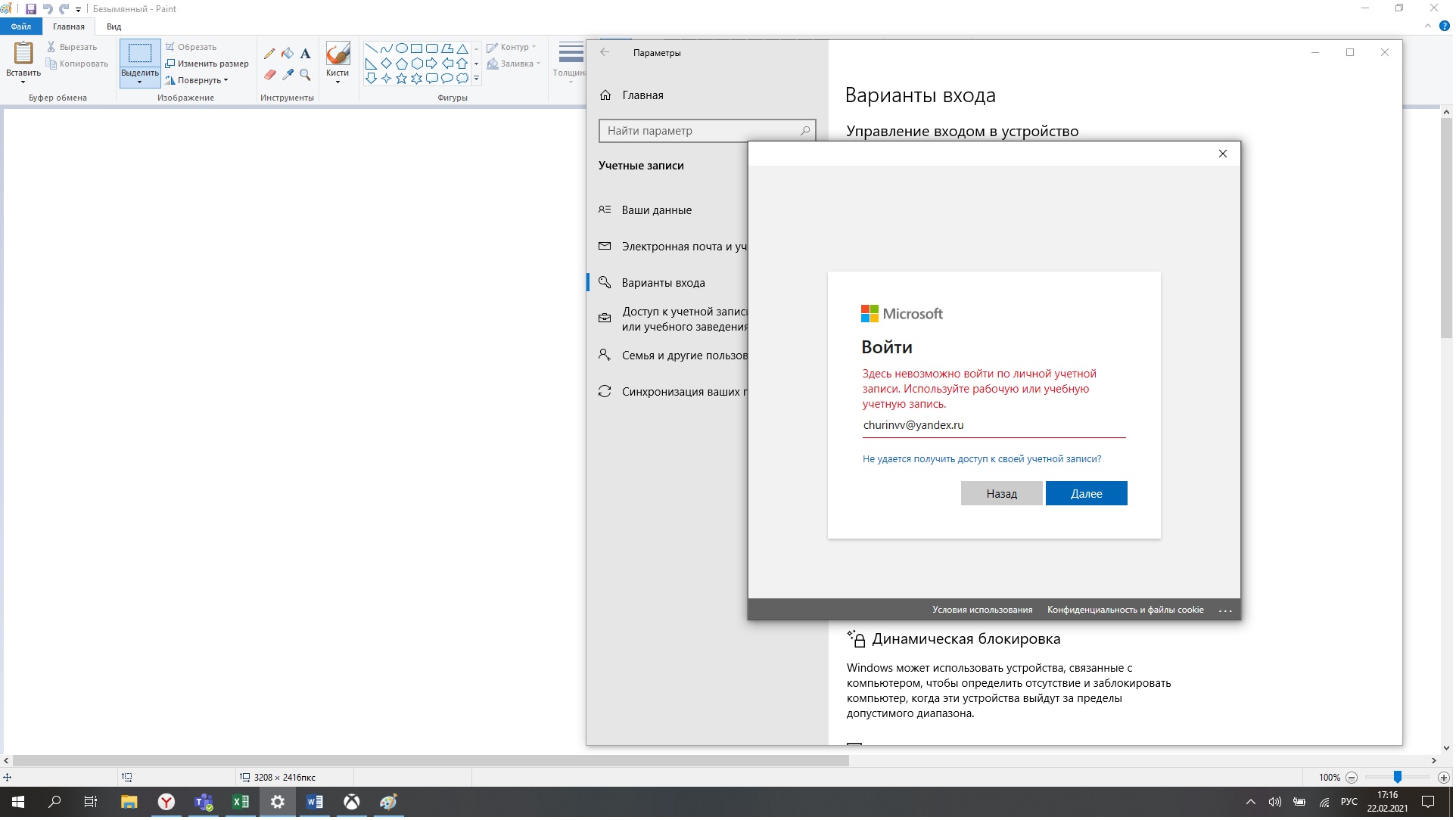
Task: Choose the rectangle shape
Action: [x=417, y=48]
